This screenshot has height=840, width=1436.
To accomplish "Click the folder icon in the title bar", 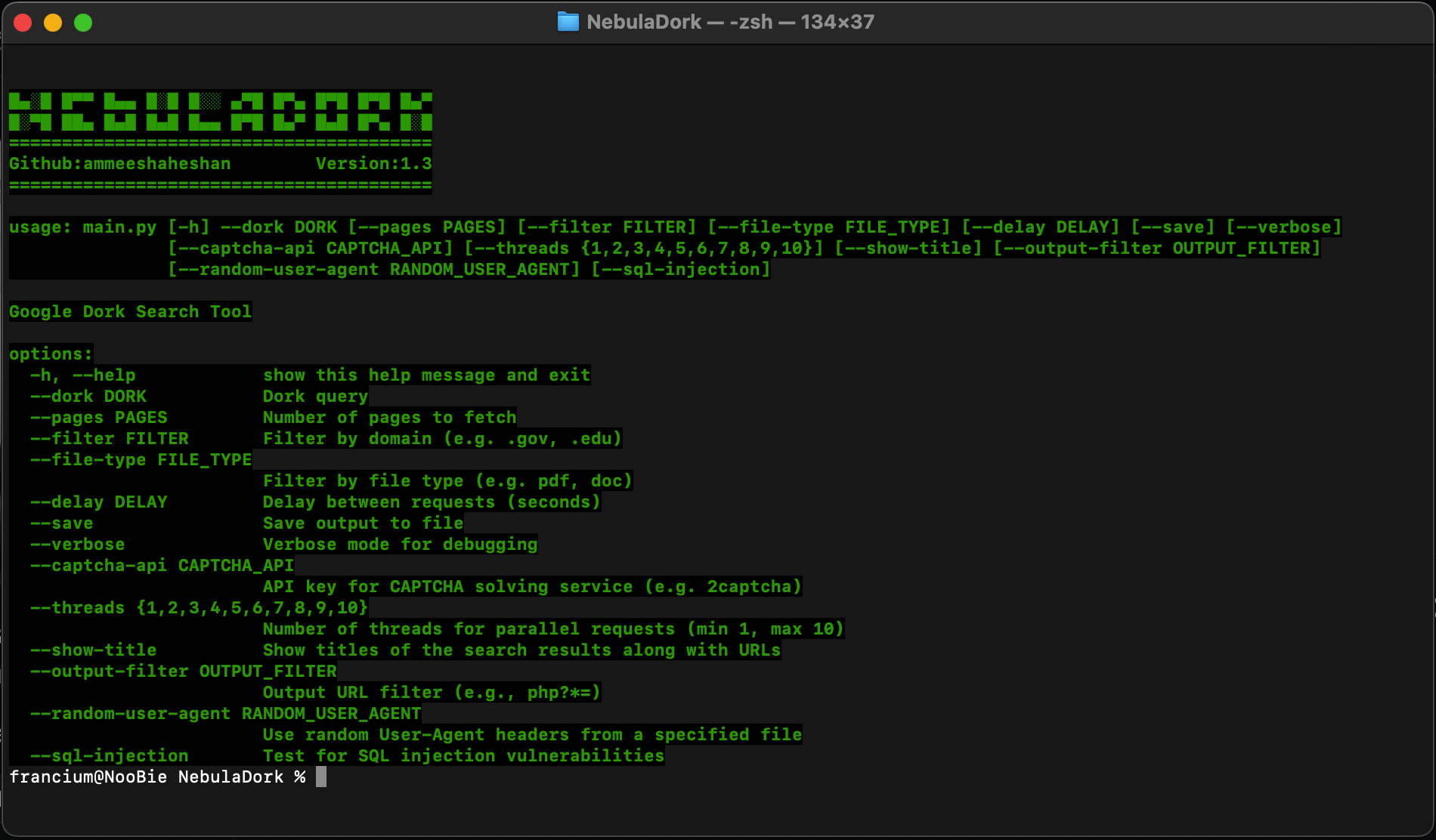I will point(568,22).
